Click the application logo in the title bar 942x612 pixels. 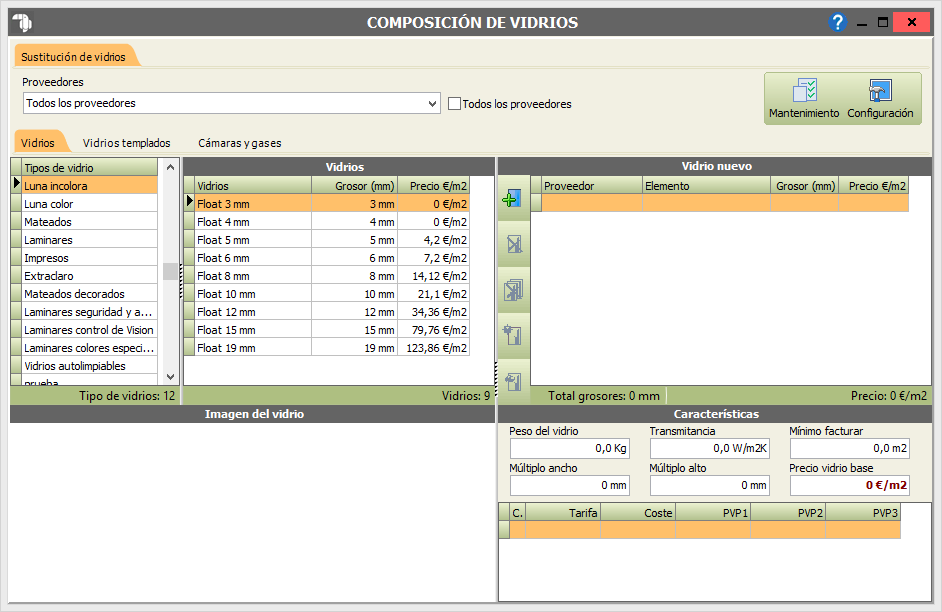point(23,22)
